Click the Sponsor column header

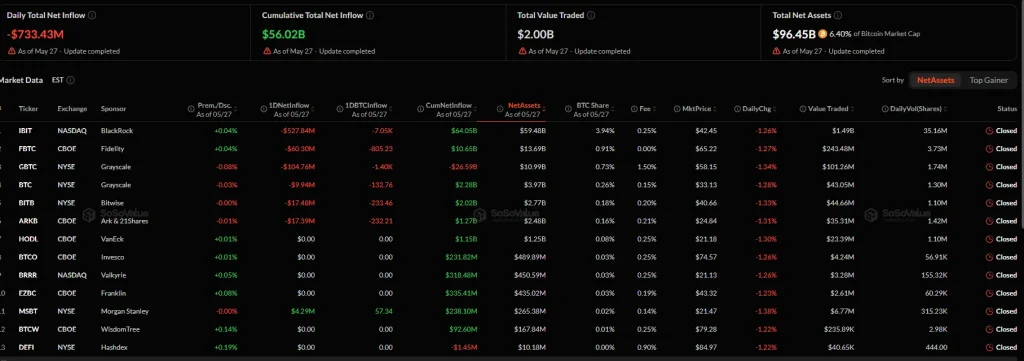coord(114,109)
